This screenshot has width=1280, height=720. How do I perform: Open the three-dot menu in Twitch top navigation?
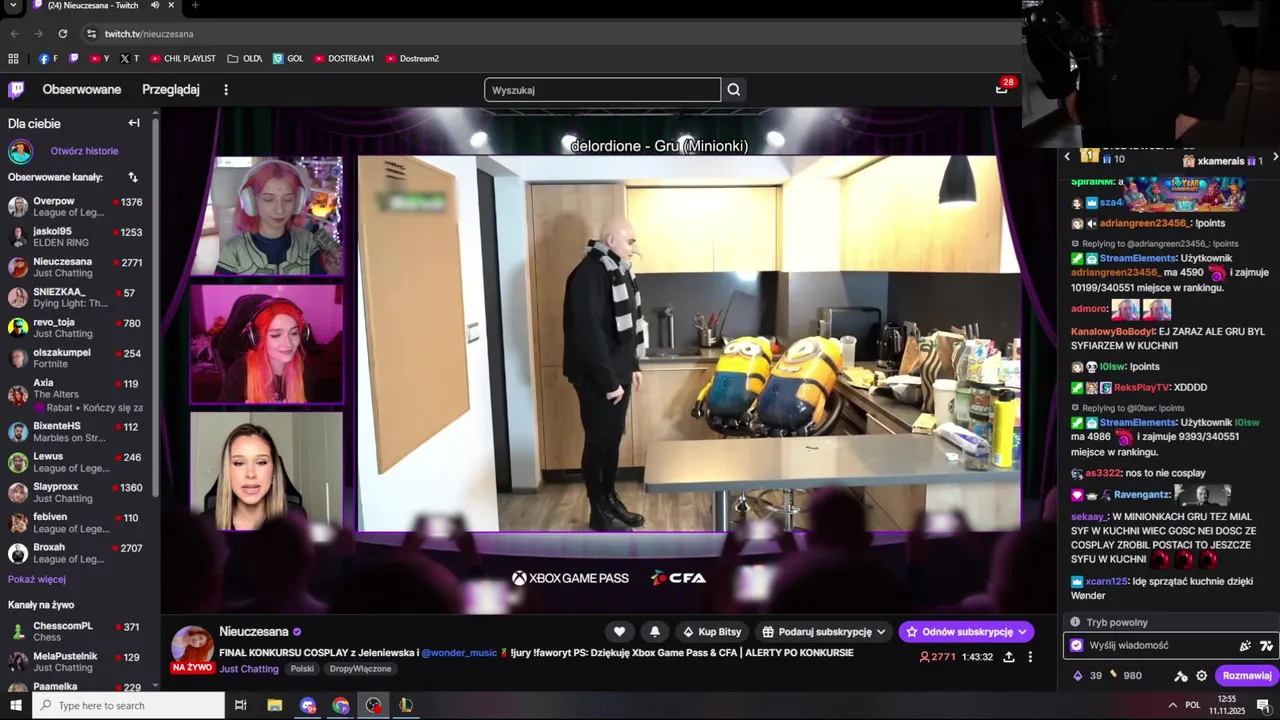point(226,90)
